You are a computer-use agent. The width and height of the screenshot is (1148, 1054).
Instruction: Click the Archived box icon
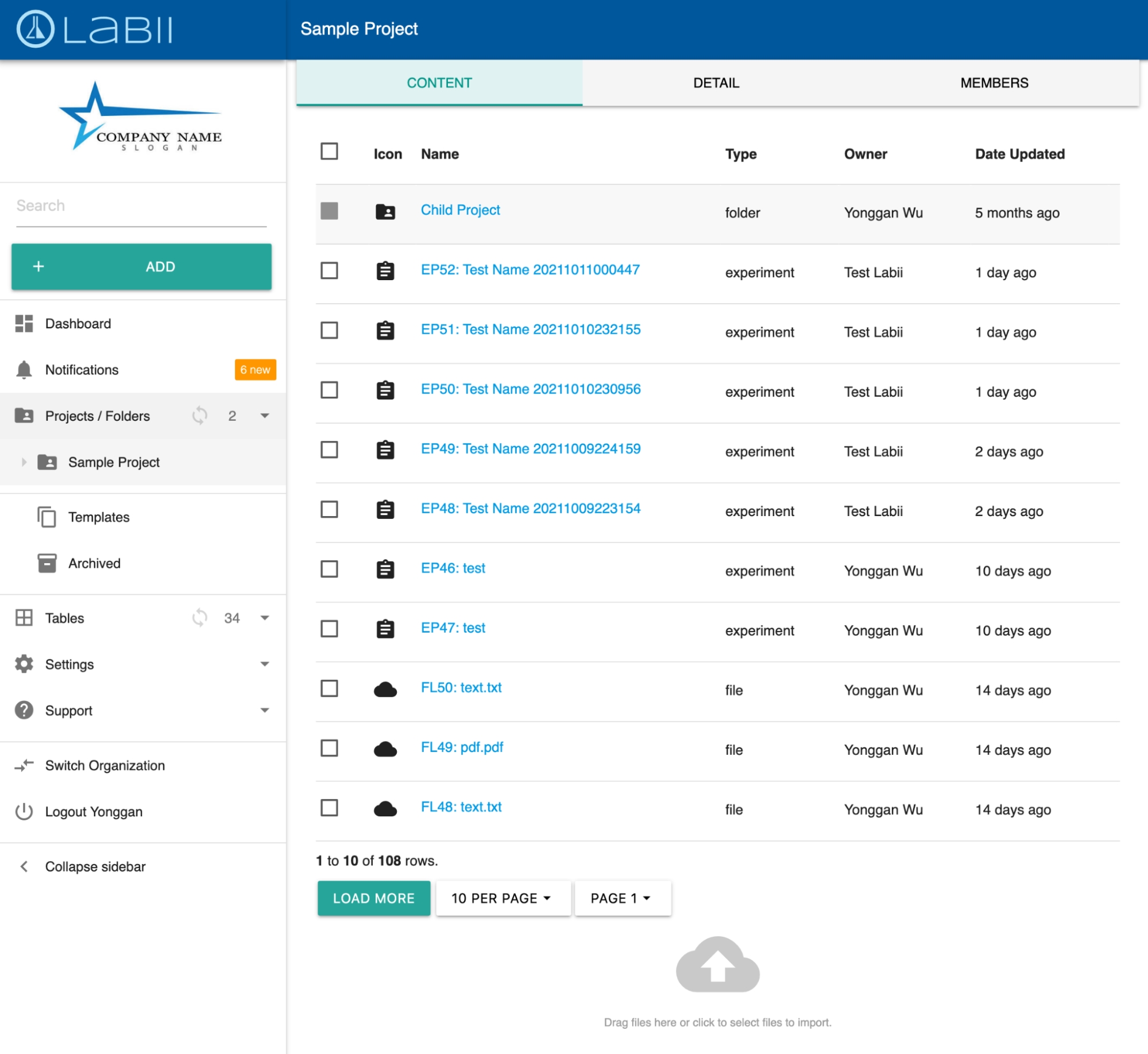[47, 563]
